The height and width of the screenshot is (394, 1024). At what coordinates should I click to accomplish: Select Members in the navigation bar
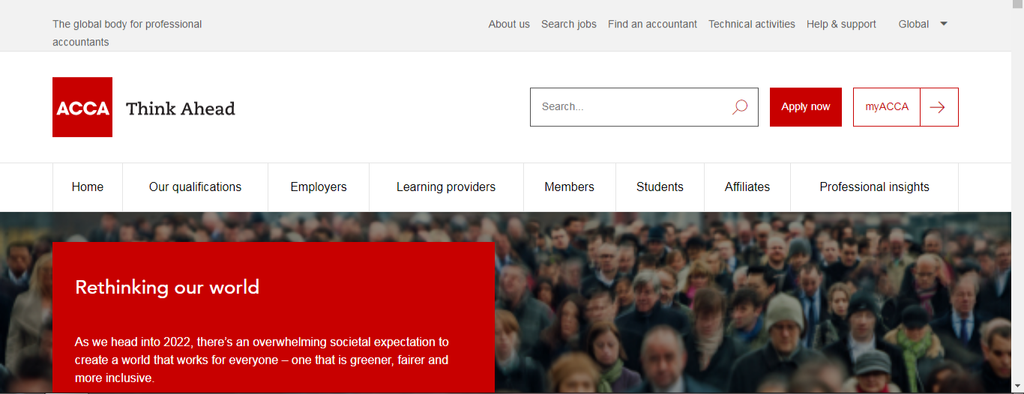point(569,187)
